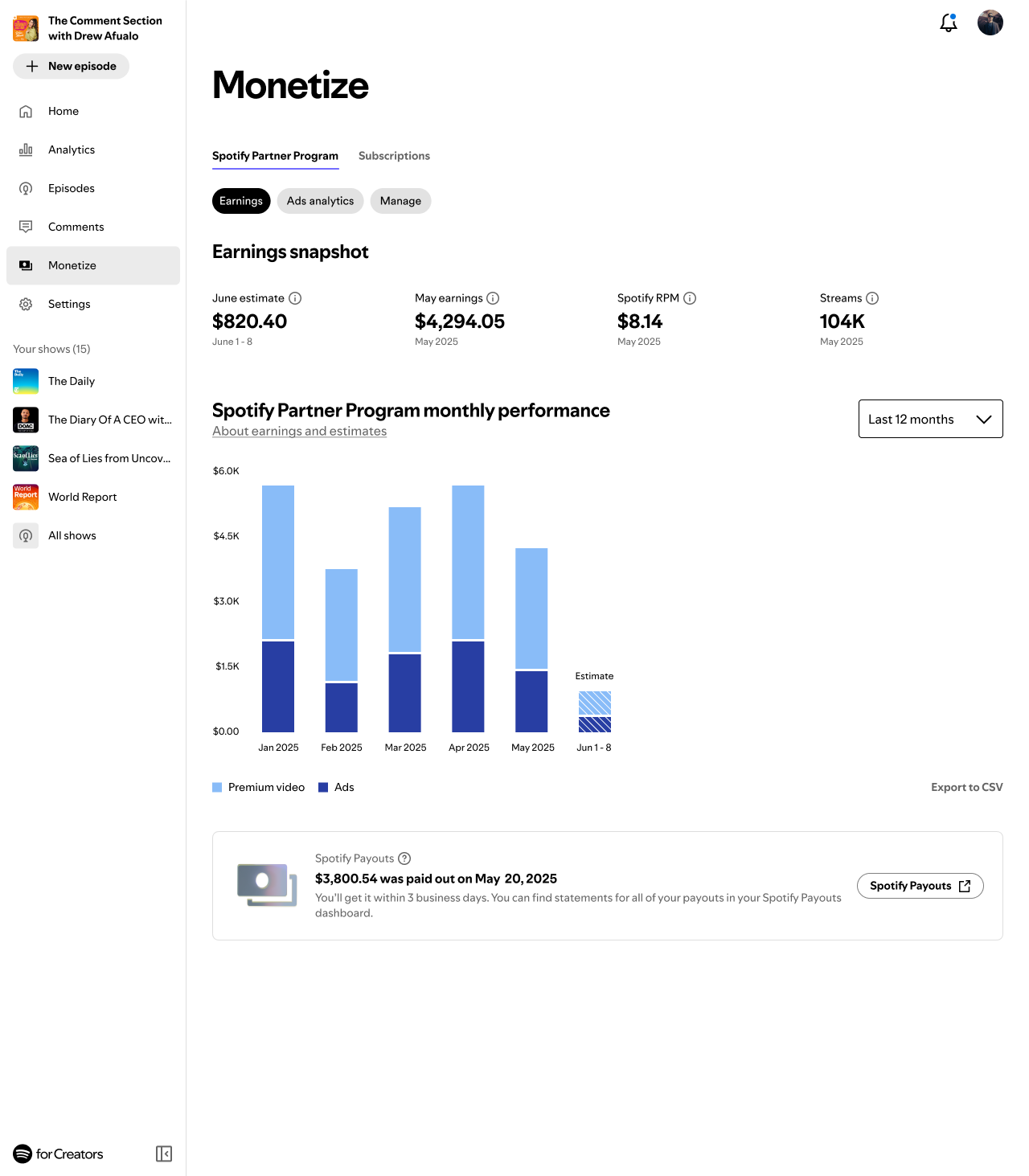Click the Mar 2025 axis label
Viewport: 1029px width, 1176px height.
pos(405,748)
